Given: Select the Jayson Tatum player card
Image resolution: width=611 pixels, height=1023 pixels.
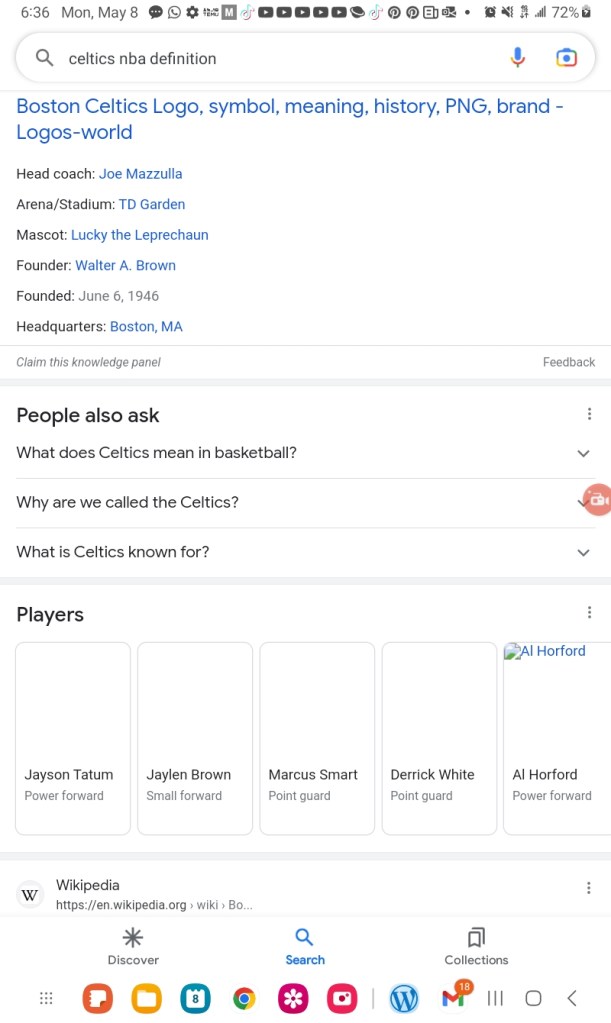Looking at the screenshot, I should coord(73,738).
